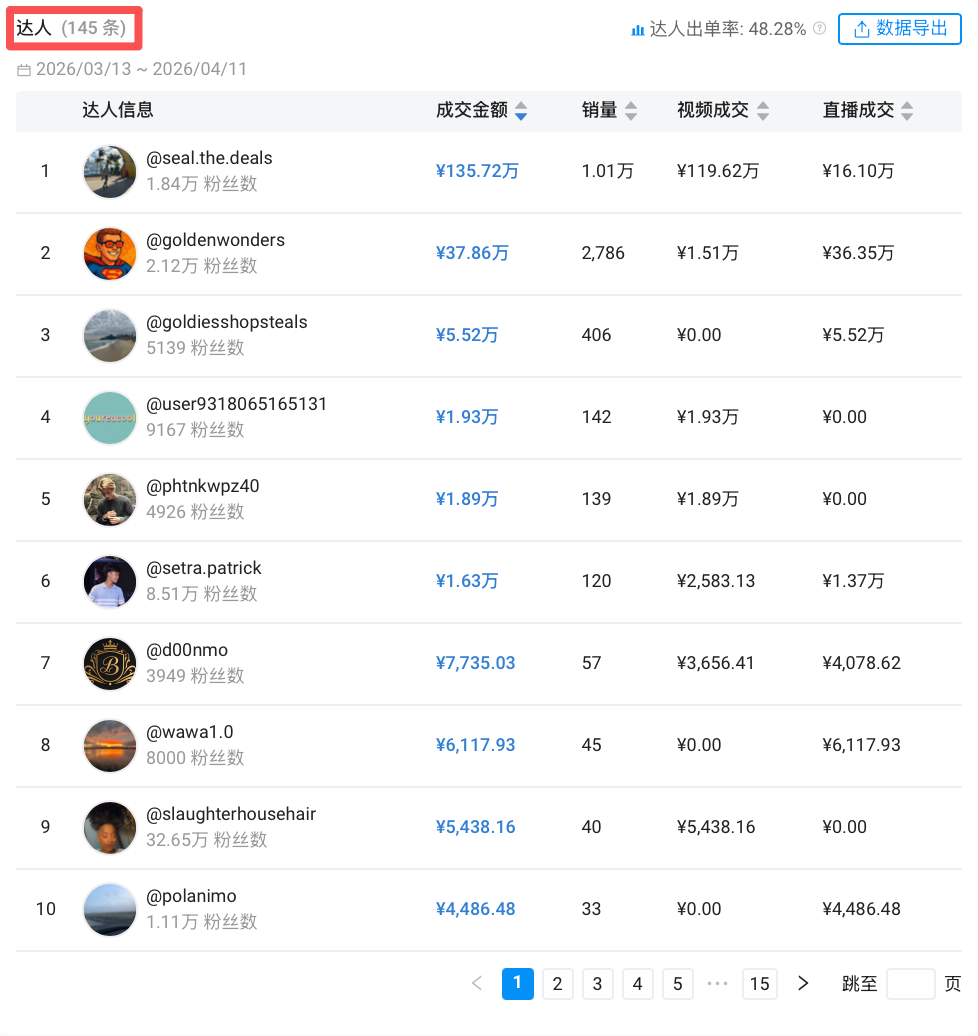This screenshot has height=1036, width=978.
Task: Toggle descending sort on 销量 column
Action: [x=632, y=116]
